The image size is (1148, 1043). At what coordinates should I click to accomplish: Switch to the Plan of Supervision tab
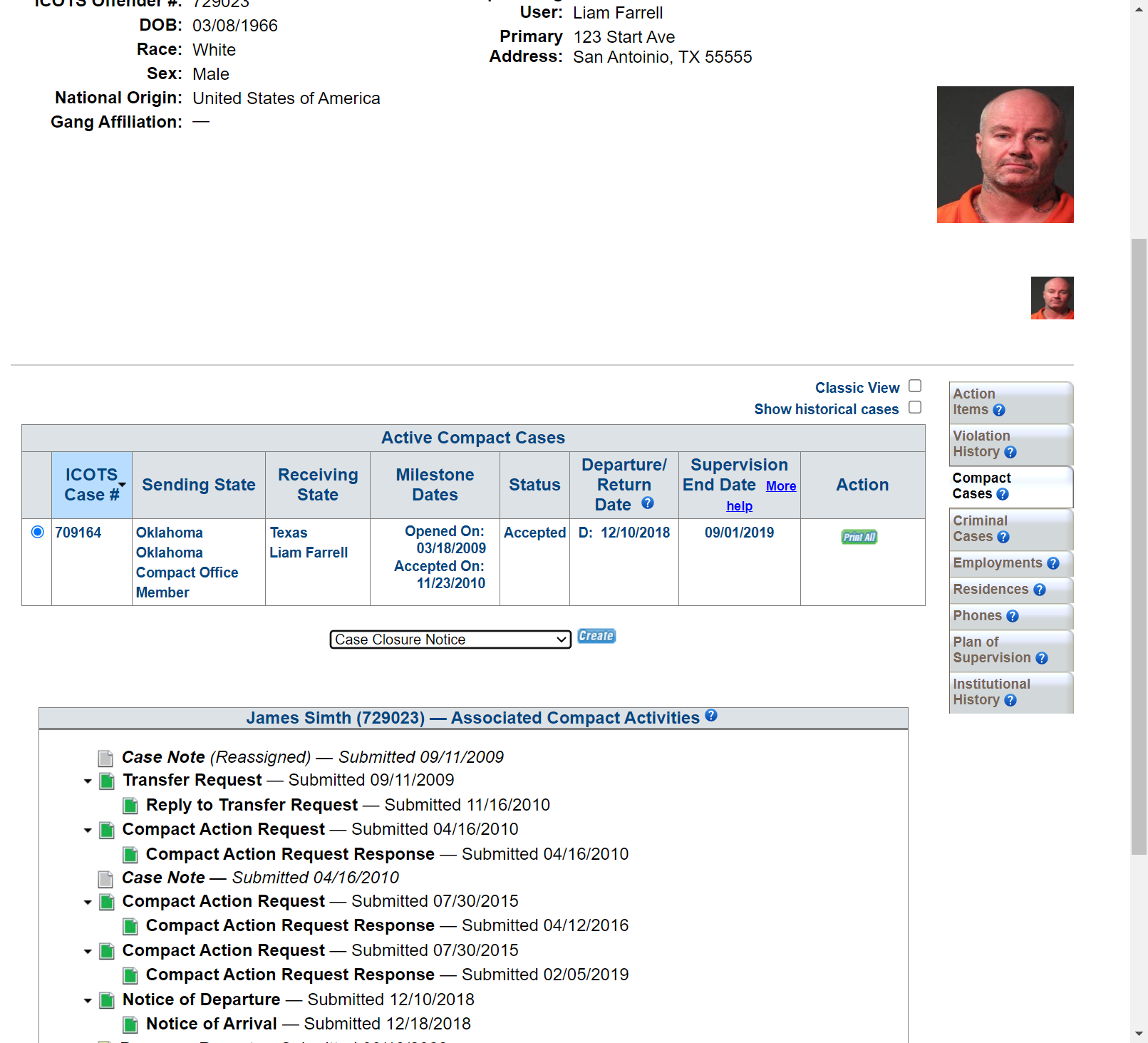click(x=1010, y=650)
